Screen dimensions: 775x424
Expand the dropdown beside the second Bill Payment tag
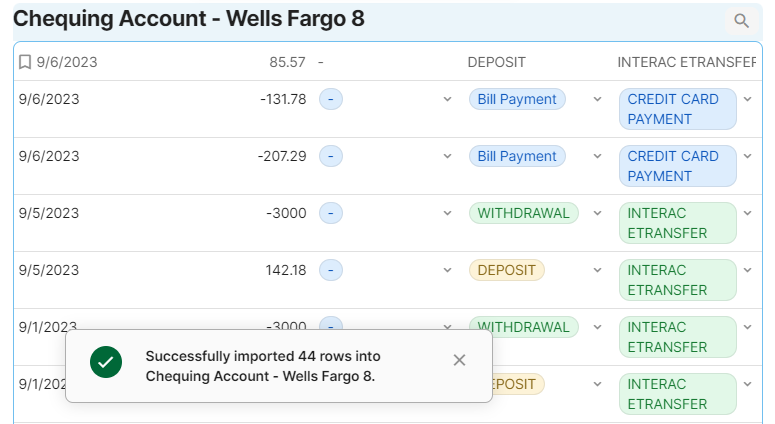[597, 157]
